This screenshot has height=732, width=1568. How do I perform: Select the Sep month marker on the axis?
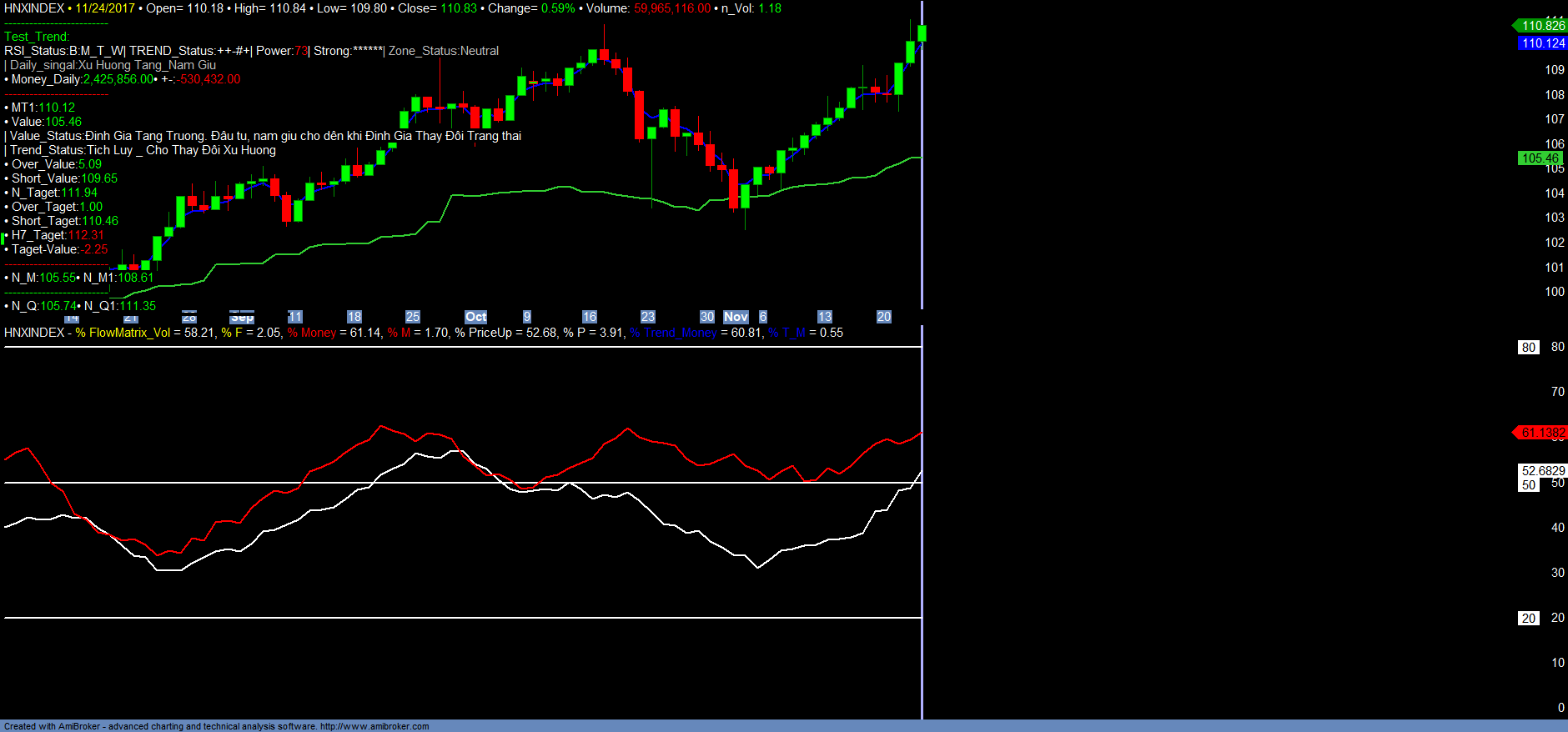(242, 318)
